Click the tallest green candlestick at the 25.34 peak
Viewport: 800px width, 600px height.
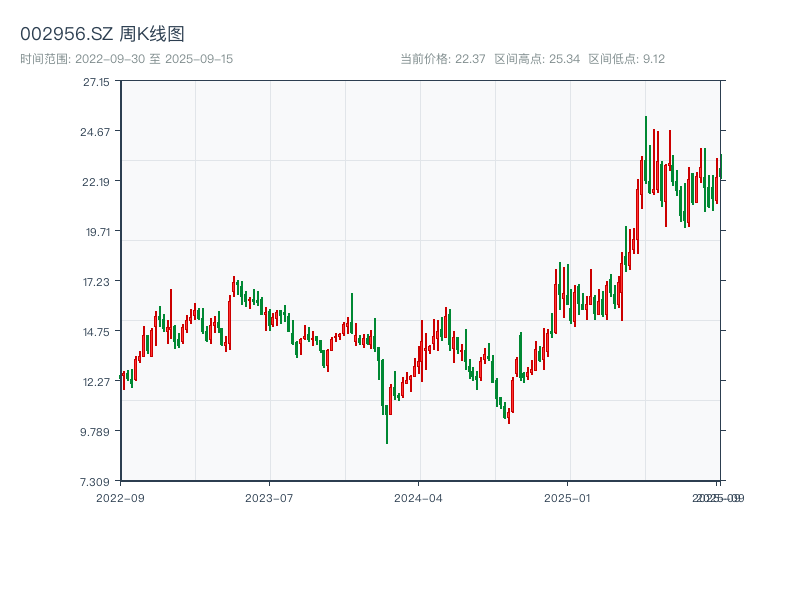coord(646,149)
